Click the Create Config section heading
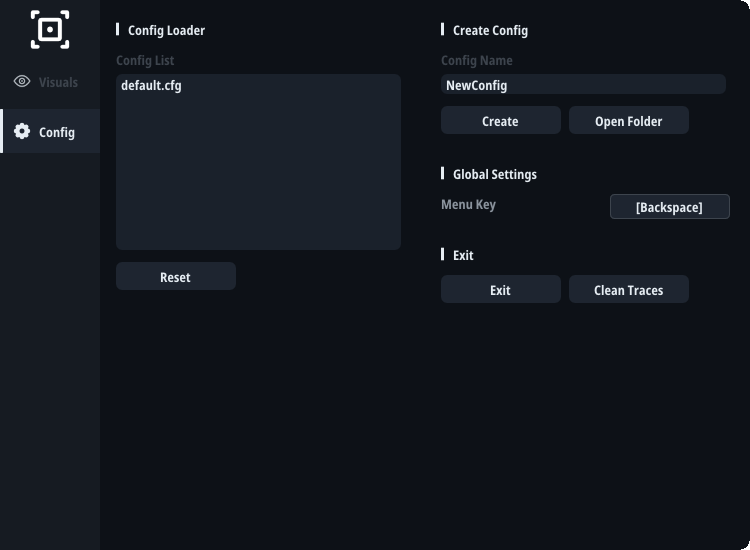 click(490, 30)
